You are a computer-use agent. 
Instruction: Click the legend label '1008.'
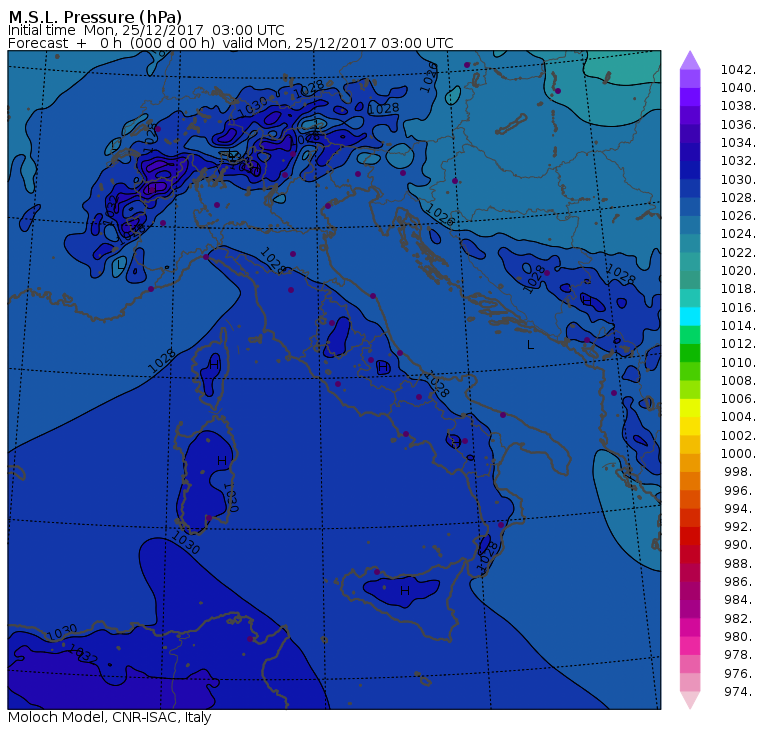coord(738,381)
